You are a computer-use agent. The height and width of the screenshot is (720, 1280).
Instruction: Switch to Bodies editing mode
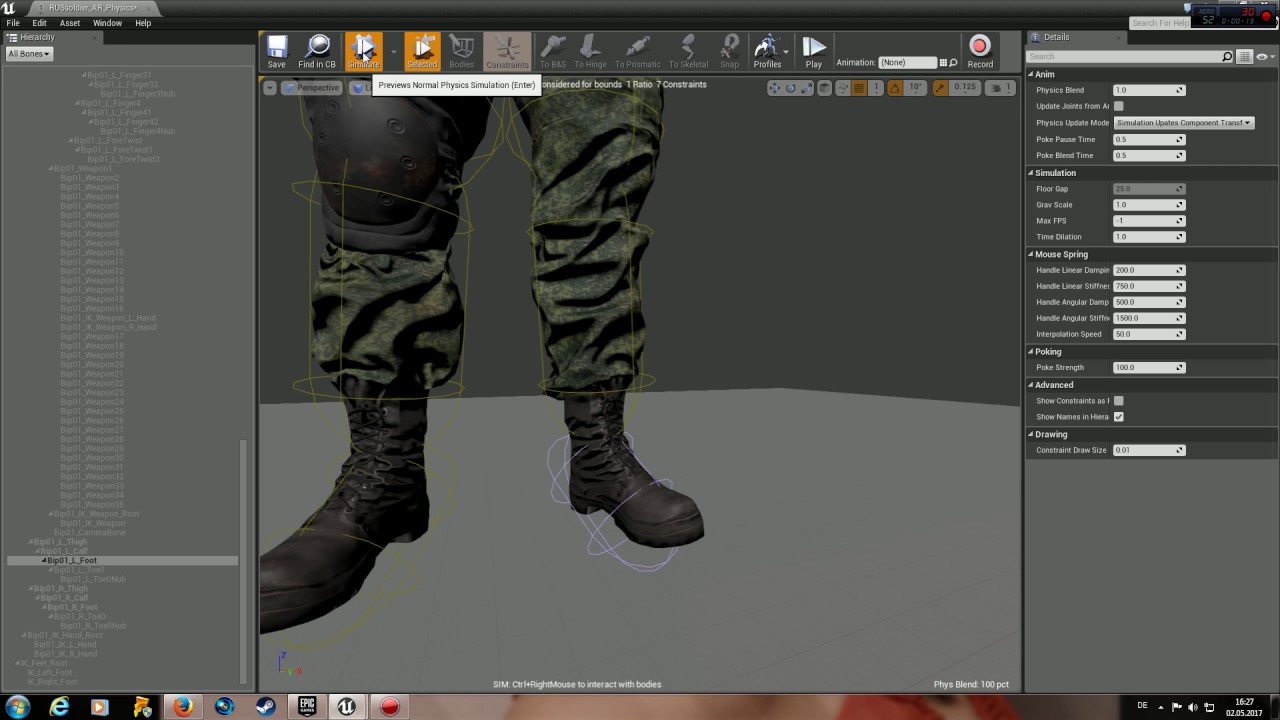tap(462, 52)
